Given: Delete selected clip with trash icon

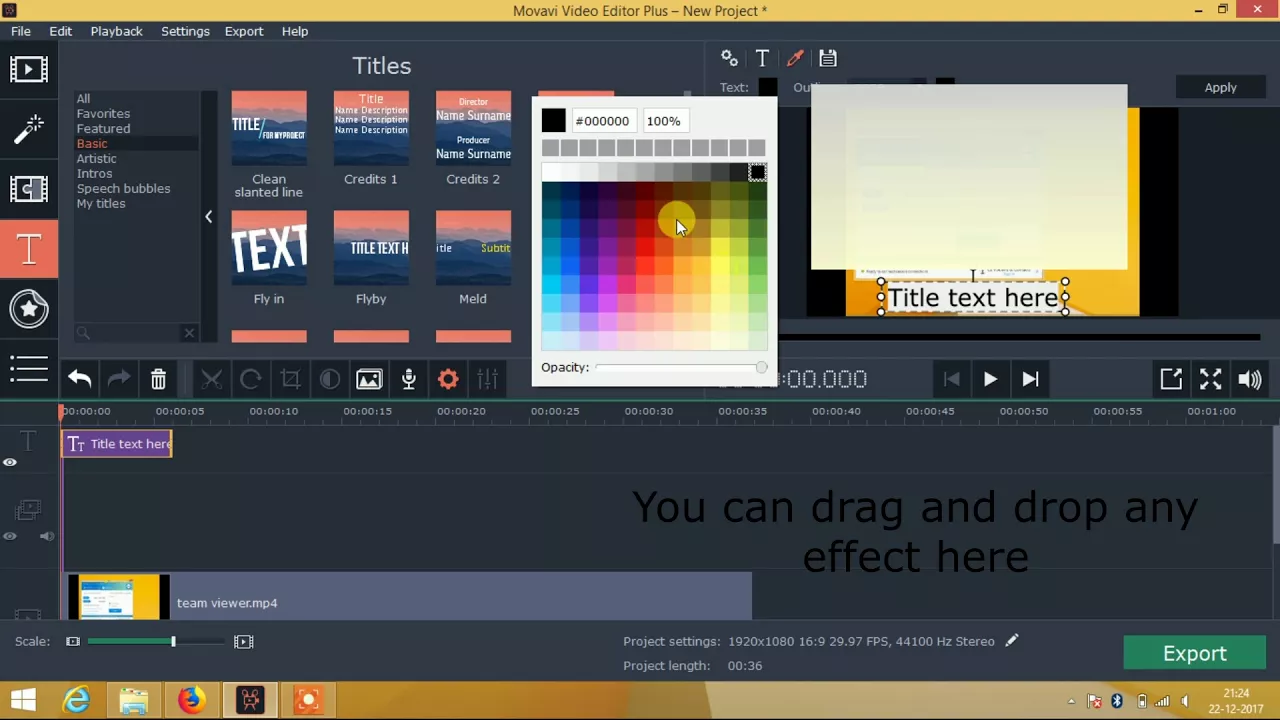Looking at the screenshot, I should click(158, 379).
